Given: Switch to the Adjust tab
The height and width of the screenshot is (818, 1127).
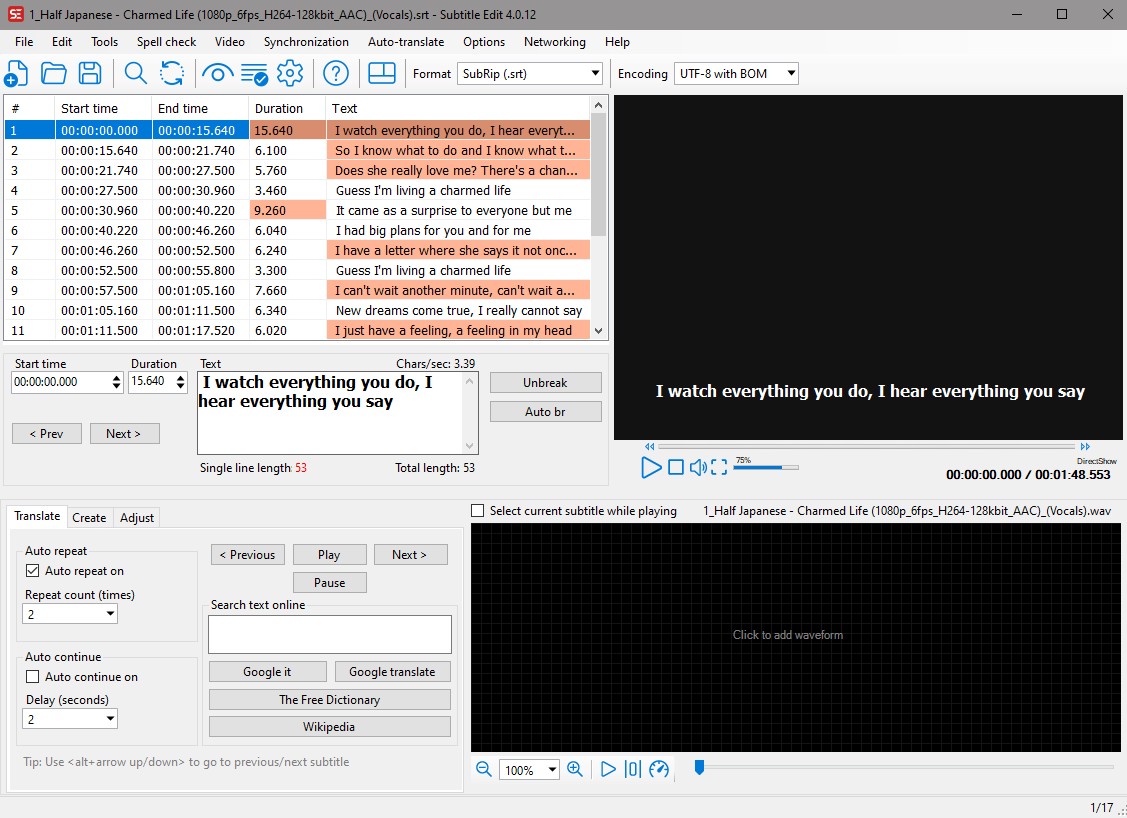Looking at the screenshot, I should click(x=137, y=518).
